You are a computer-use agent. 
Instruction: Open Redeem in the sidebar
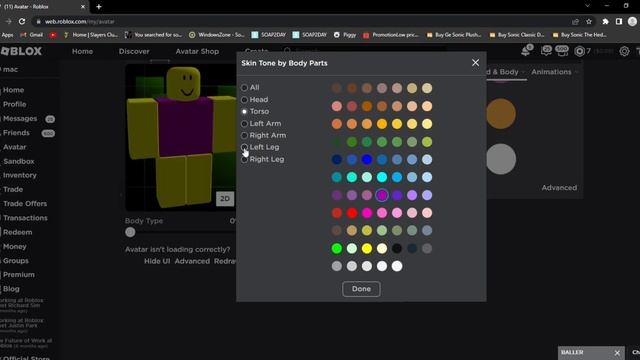(x=18, y=232)
